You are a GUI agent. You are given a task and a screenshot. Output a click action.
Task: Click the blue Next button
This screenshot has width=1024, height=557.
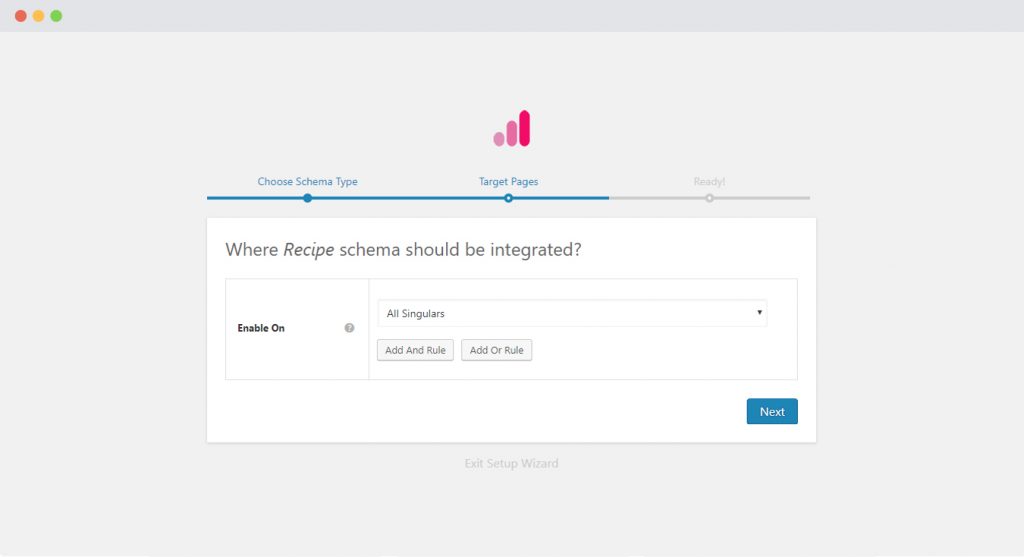point(771,412)
